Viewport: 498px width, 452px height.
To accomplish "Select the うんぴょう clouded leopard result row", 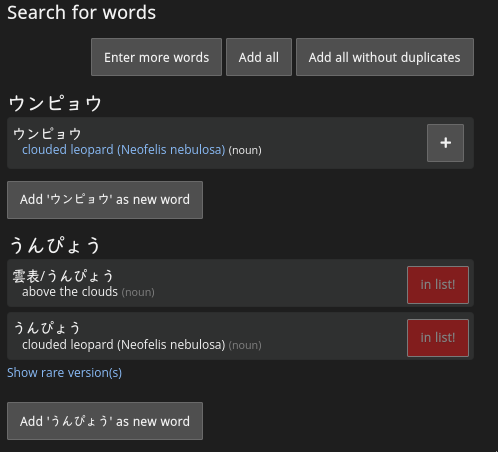I will 240,336.
